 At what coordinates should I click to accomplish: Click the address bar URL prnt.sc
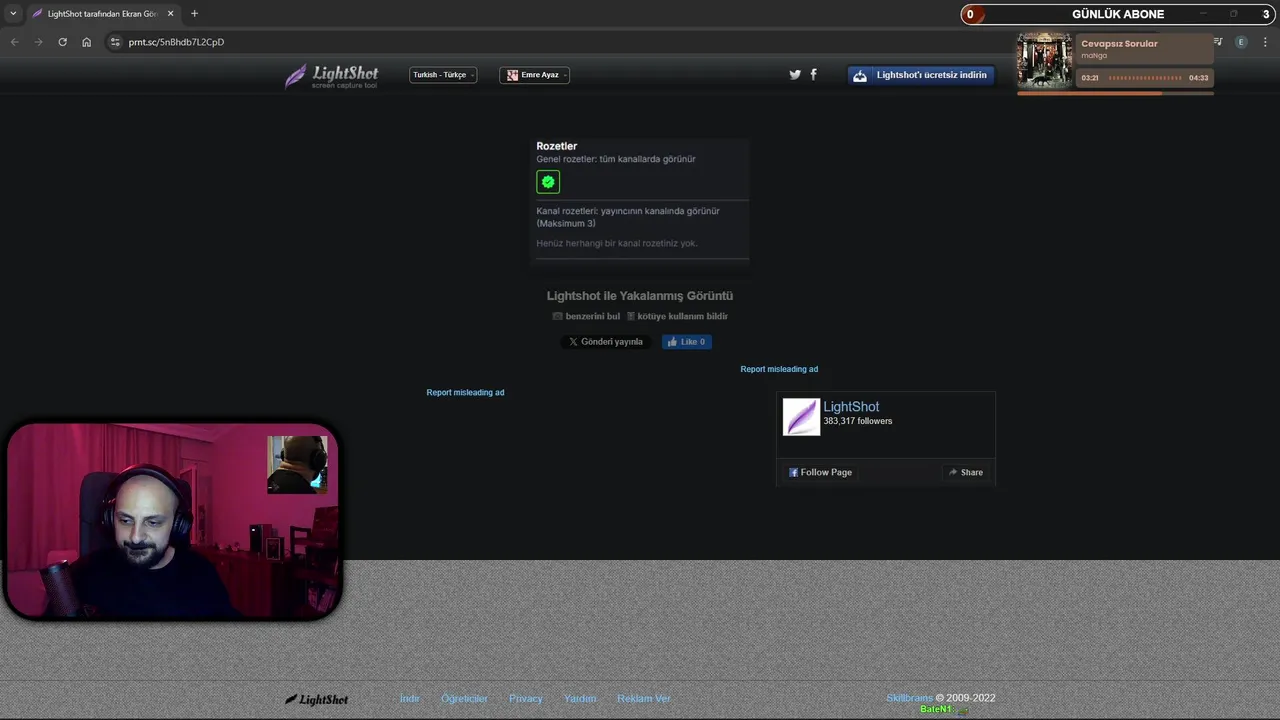click(176, 42)
